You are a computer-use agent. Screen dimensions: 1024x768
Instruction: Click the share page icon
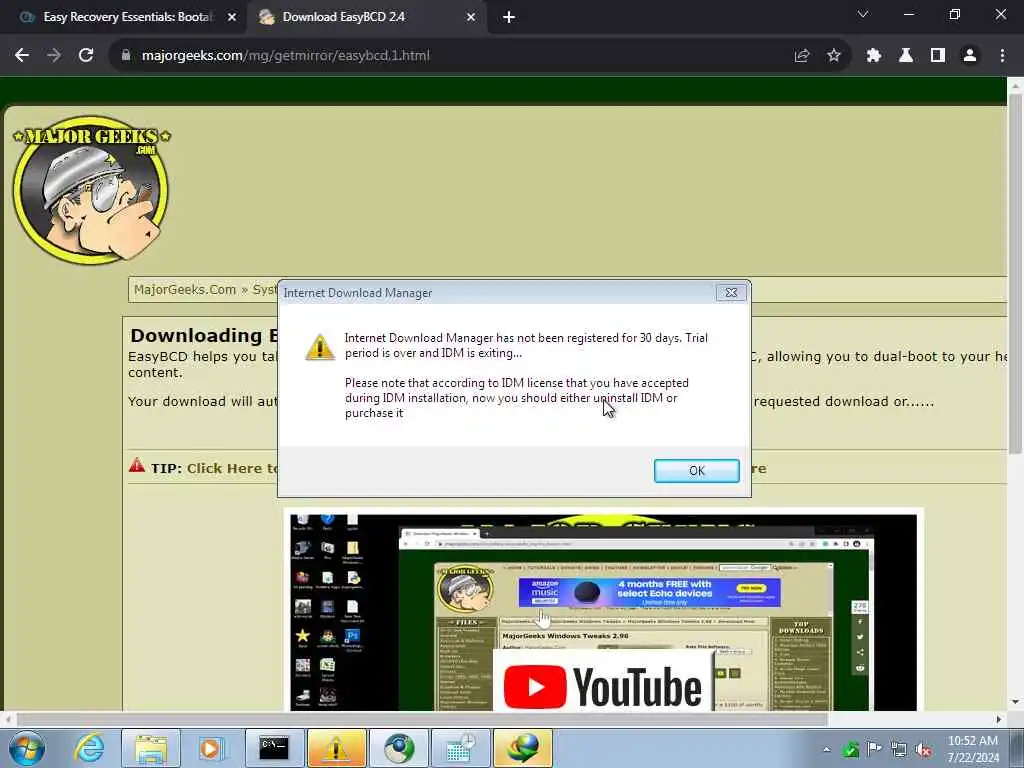click(802, 56)
